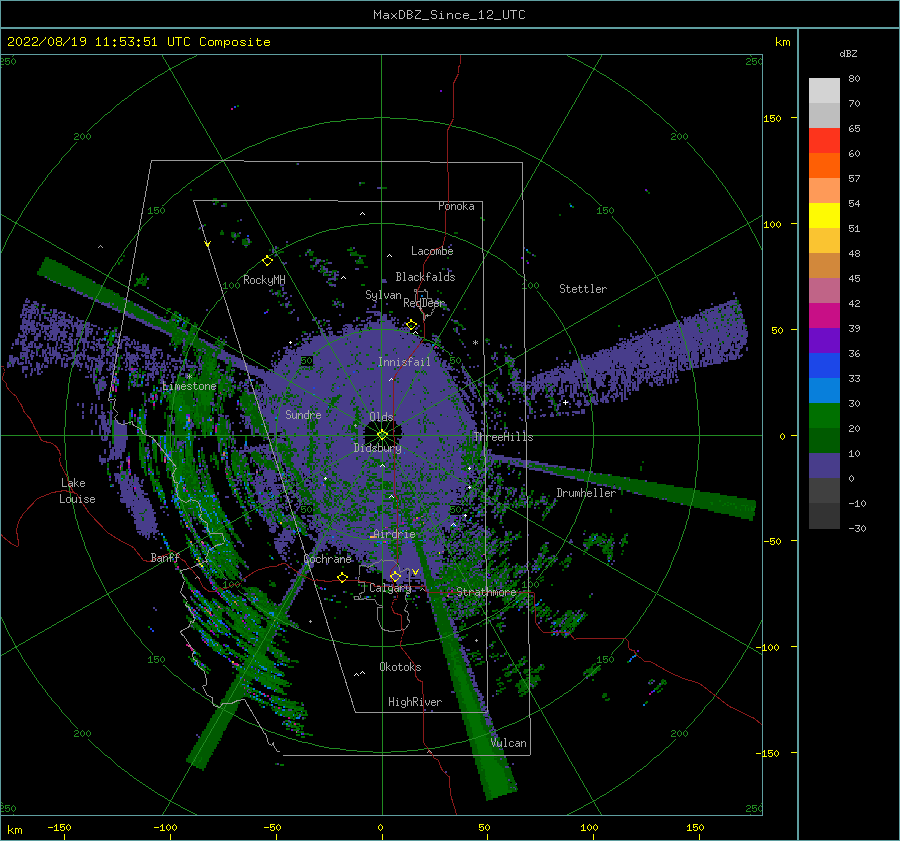
Task: Click the Sundre label
Action: click(303, 414)
